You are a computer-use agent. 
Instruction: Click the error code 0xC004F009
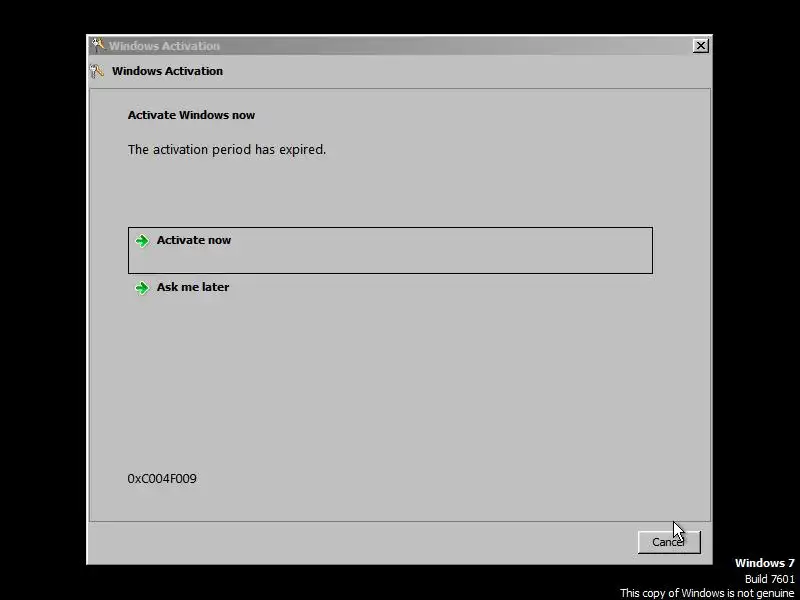click(x=162, y=479)
